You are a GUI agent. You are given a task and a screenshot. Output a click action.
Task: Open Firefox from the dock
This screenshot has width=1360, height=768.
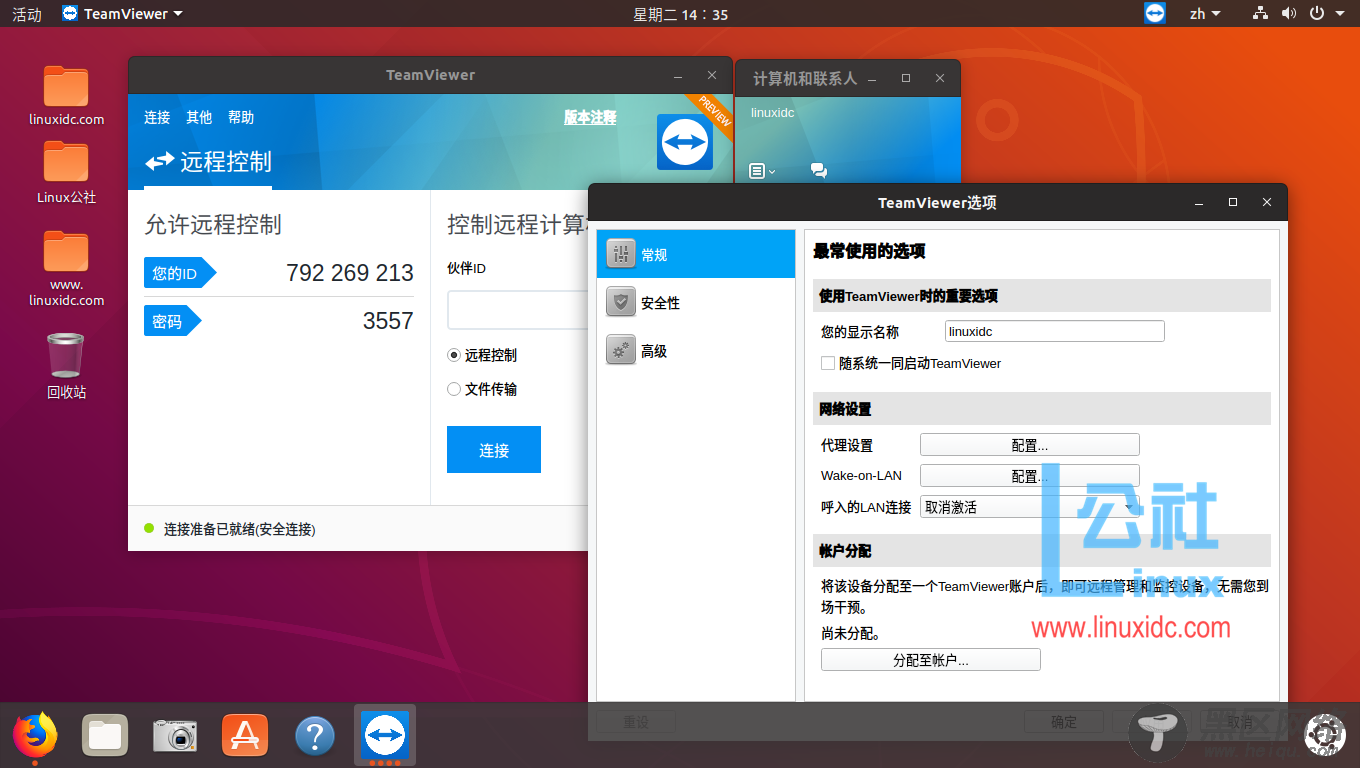(x=35, y=736)
